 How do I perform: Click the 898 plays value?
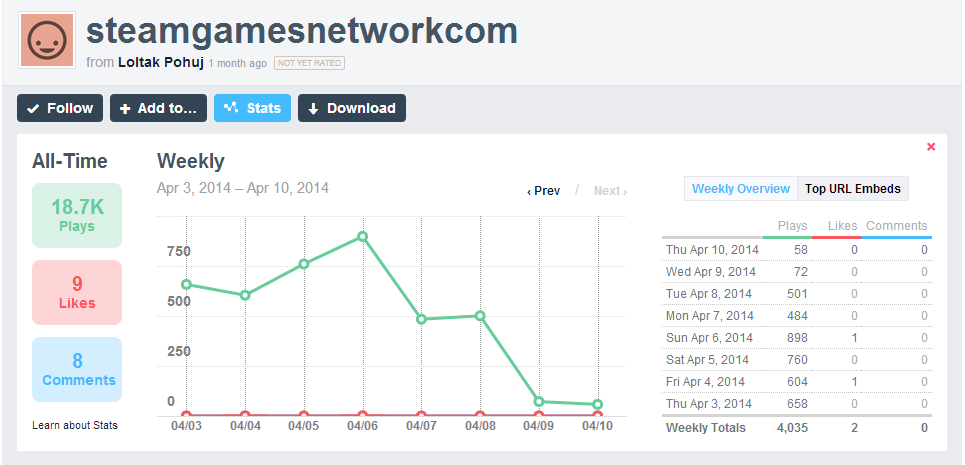797,338
